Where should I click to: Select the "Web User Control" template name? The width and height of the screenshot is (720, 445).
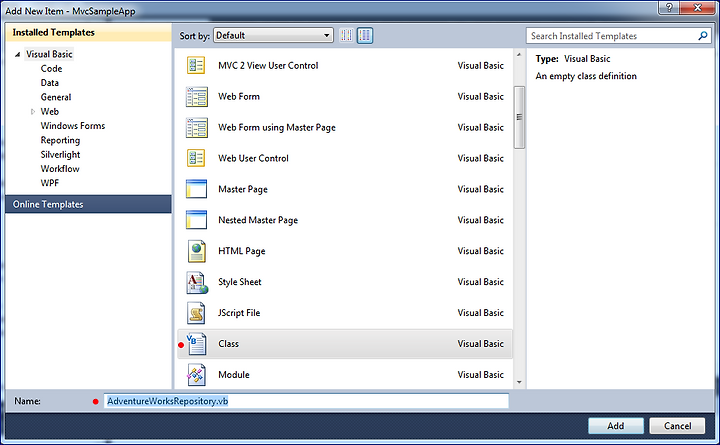[253, 158]
